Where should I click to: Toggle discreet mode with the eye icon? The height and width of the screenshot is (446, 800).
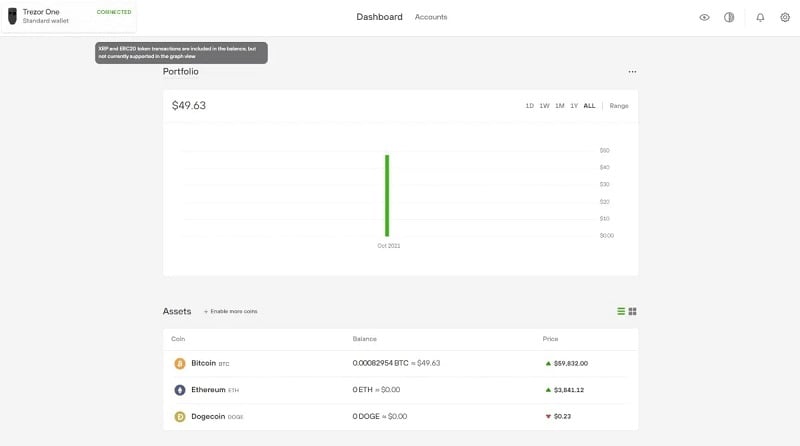[705, 17]
